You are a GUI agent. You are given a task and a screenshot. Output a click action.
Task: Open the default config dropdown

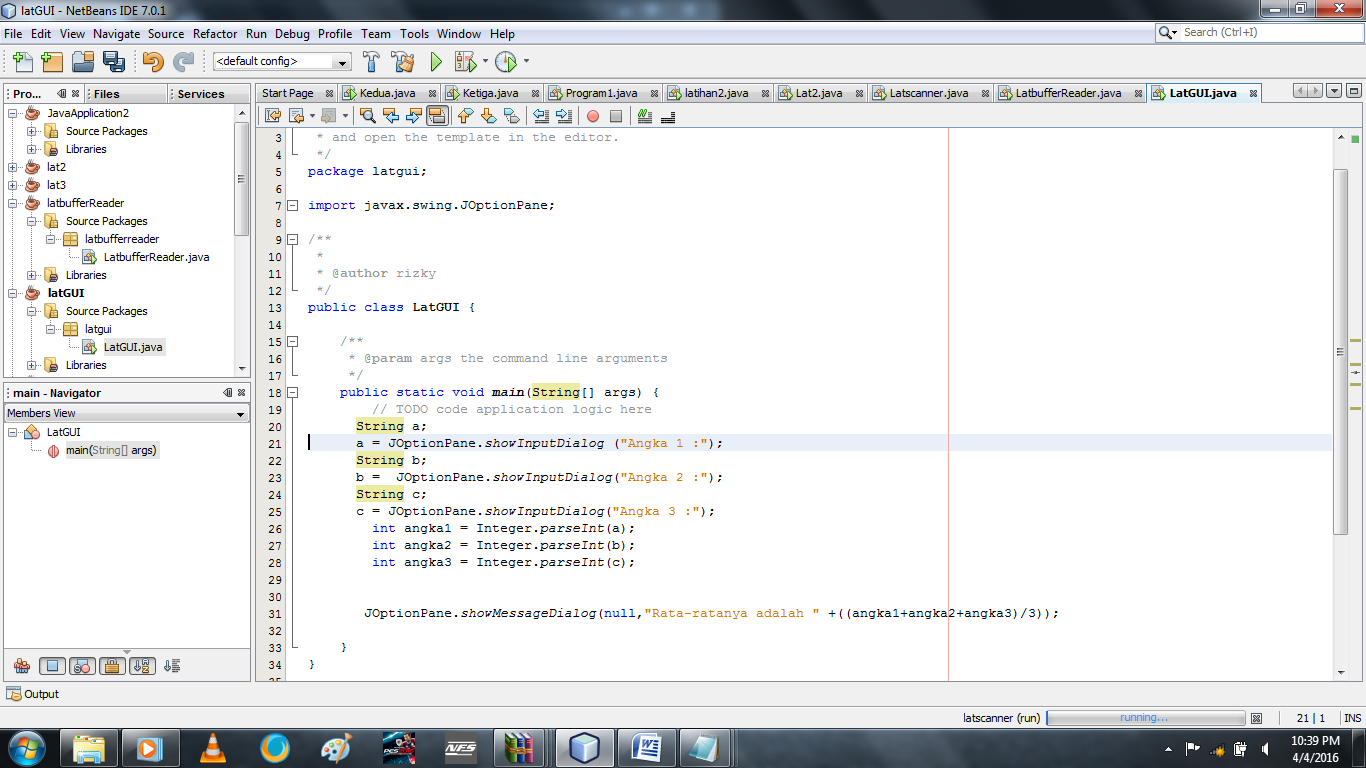coord(340,61)
